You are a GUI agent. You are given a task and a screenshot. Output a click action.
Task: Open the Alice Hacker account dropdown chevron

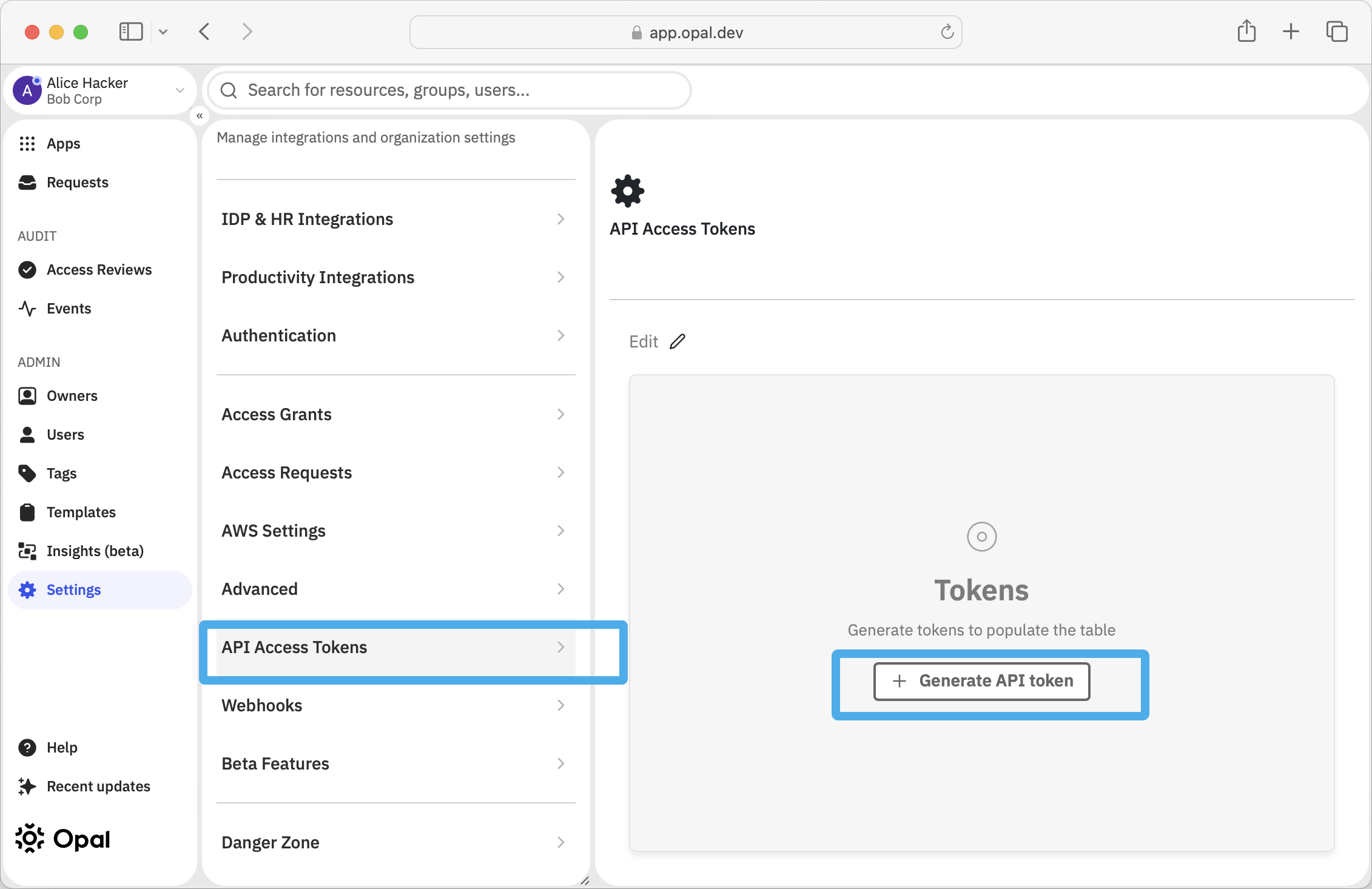pos(180,90)
